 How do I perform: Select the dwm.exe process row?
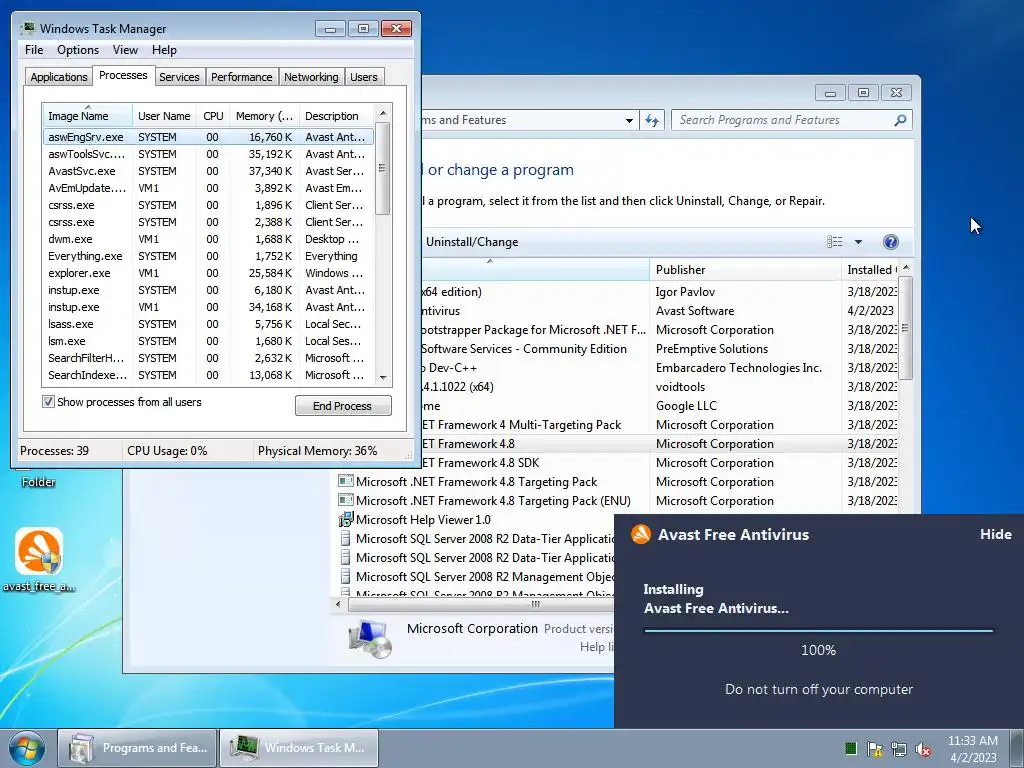click(x=208, y=239)
